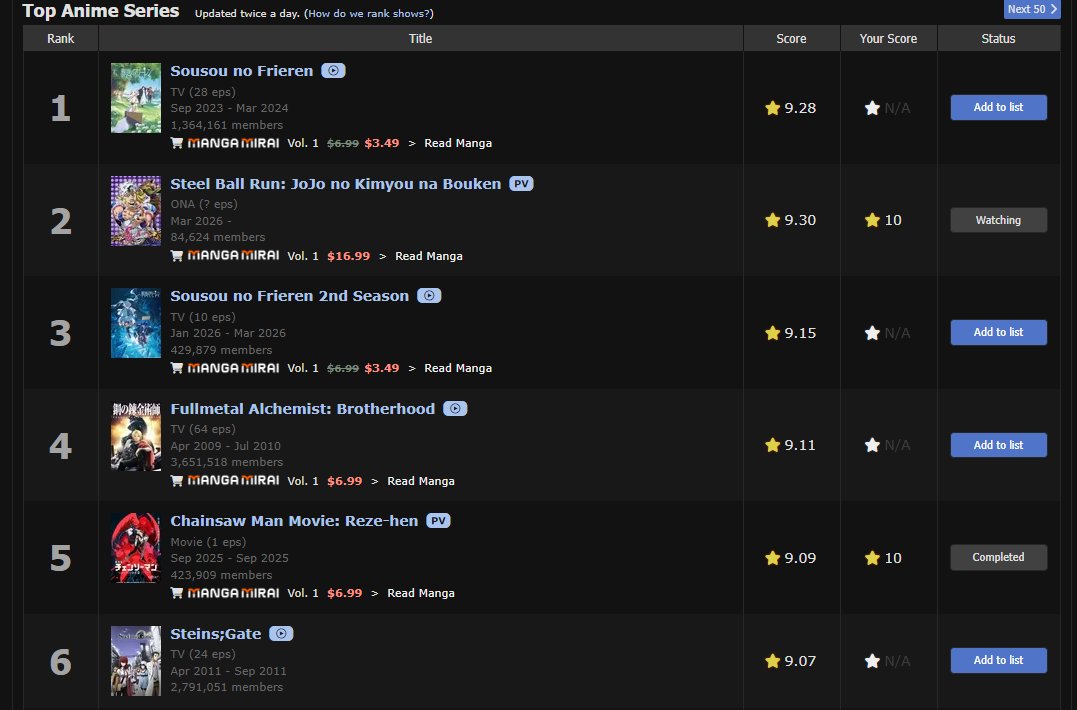Add Fullmetal Alchemist: Brotherhood to list
This screenshot has width=1077, height=710.
click(998, 445)
